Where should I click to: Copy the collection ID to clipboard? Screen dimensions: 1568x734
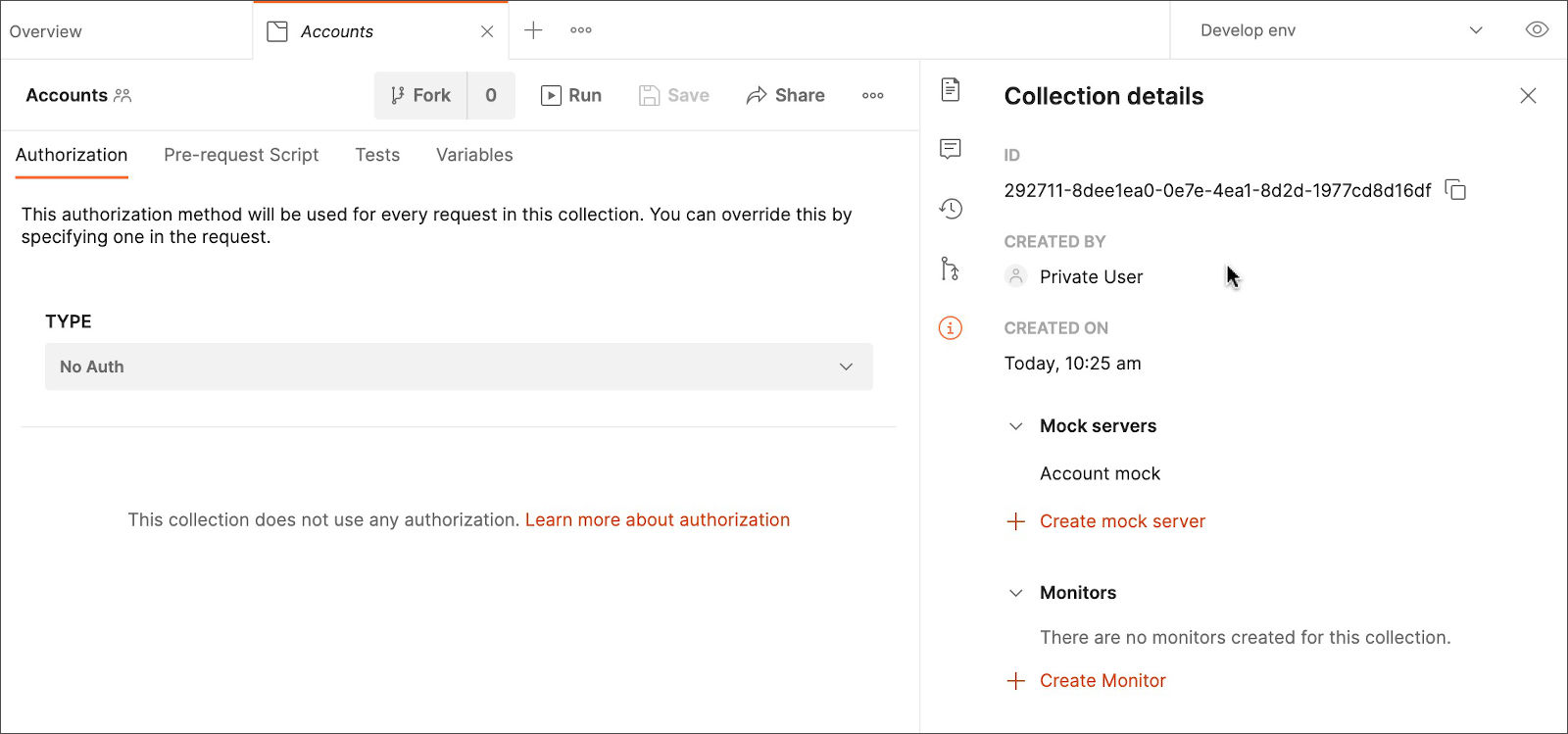coord(1456,190)
